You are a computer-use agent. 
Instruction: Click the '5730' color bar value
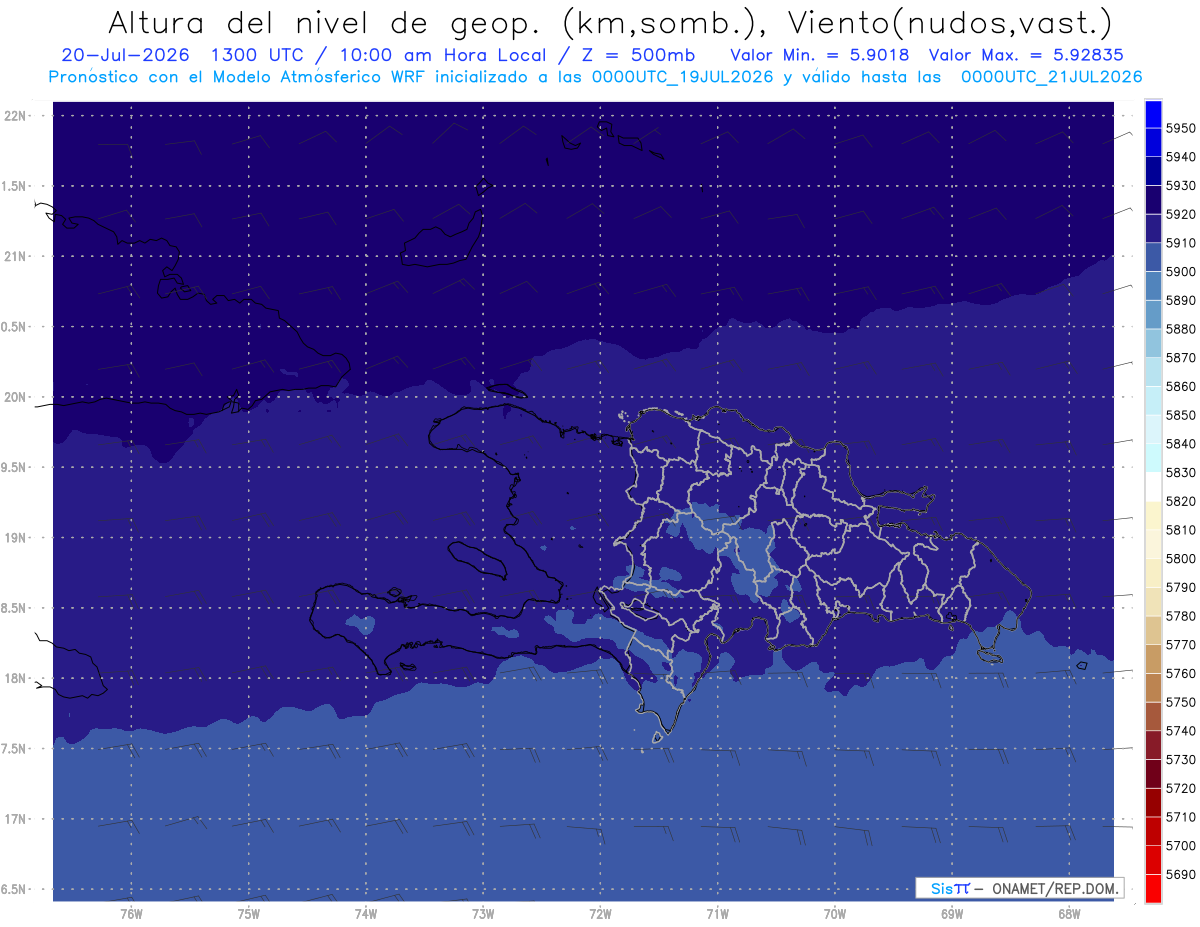[x=1182, y=759]
